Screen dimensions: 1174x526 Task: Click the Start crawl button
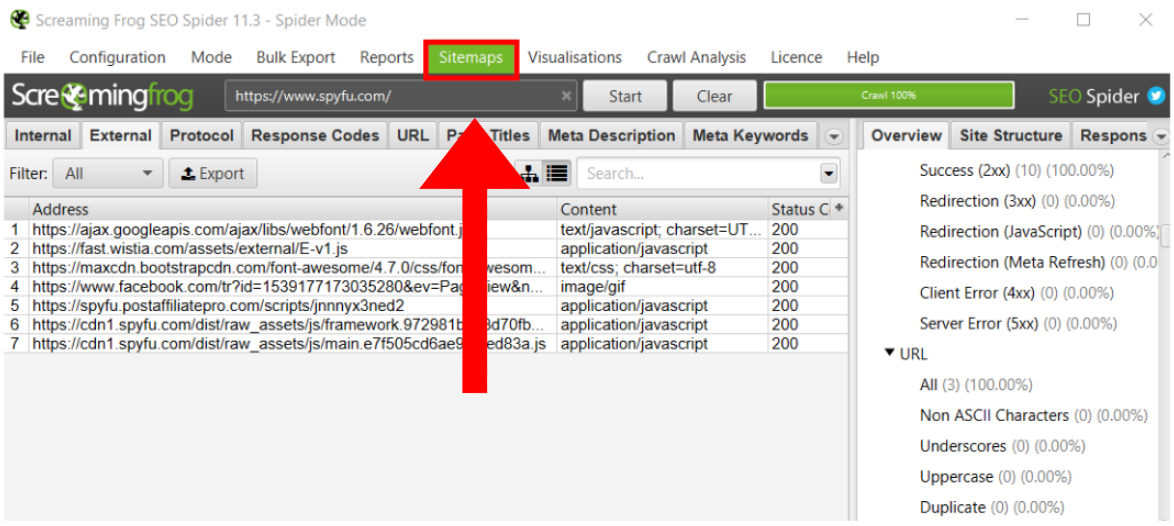point(625,96)
